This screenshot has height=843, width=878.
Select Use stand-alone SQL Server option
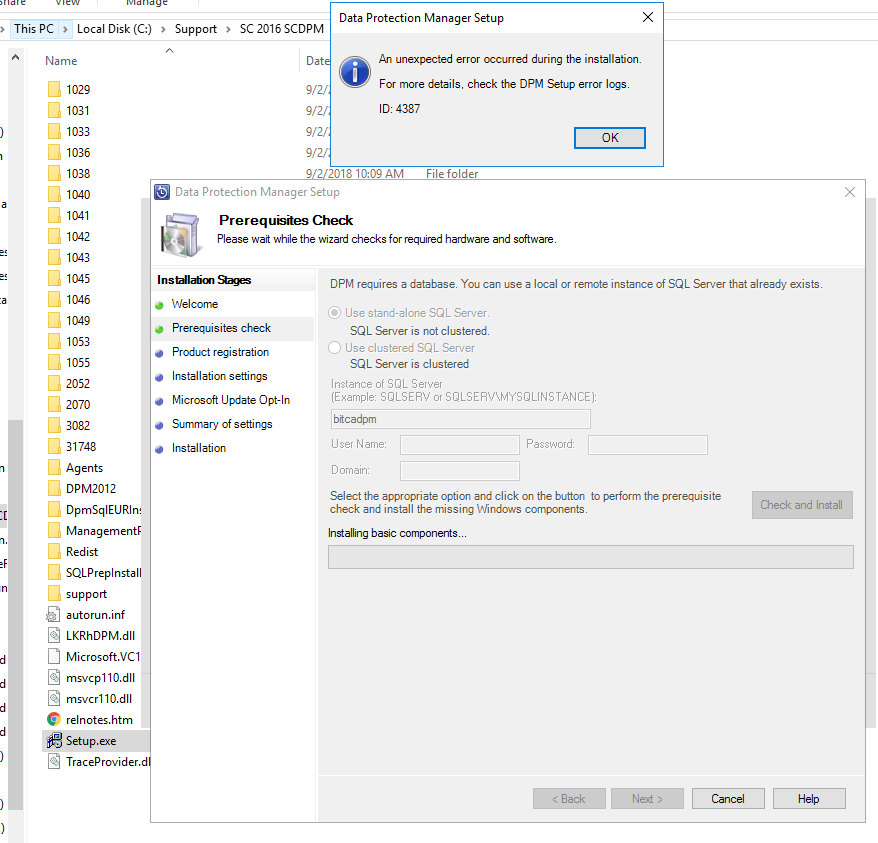point(334,313)
